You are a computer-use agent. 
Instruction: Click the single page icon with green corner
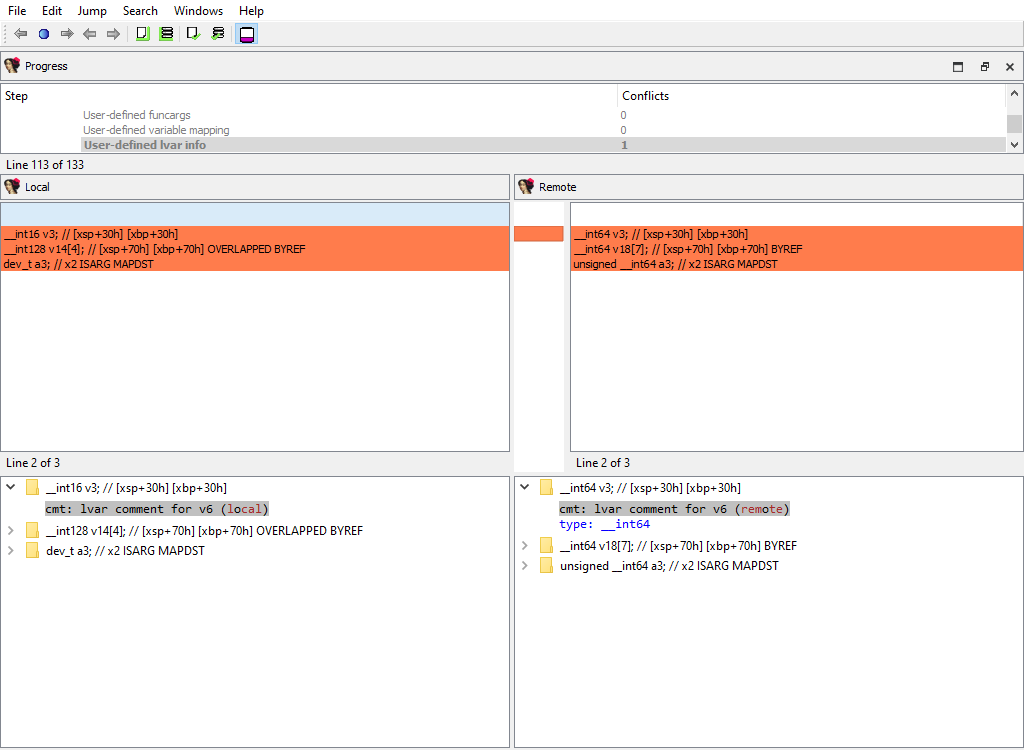click(142, 34)
